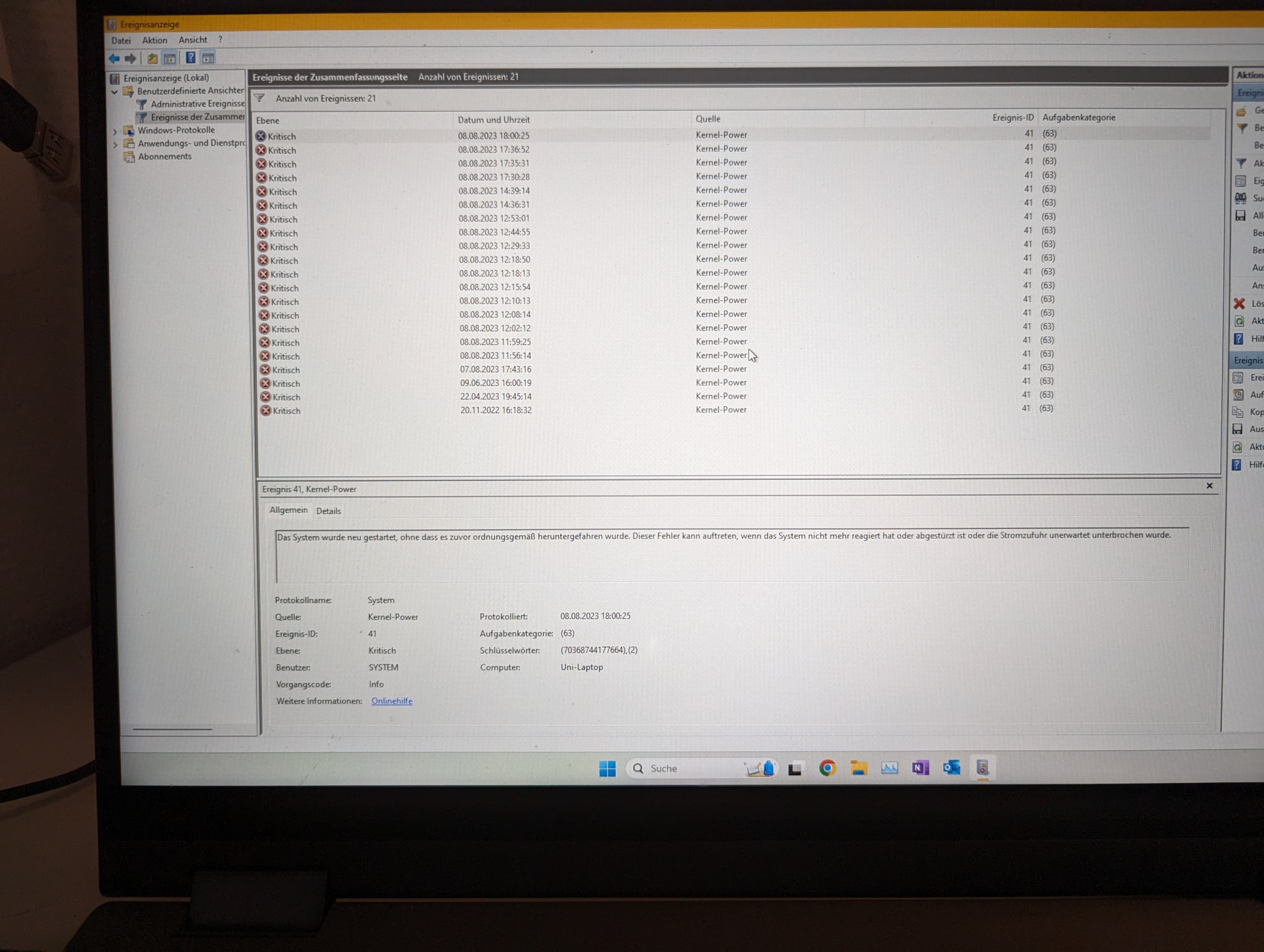This screenshot has width=1264, height=952.
Task: Open the Onlinehilfe link
Action: (x=391, y=701)
